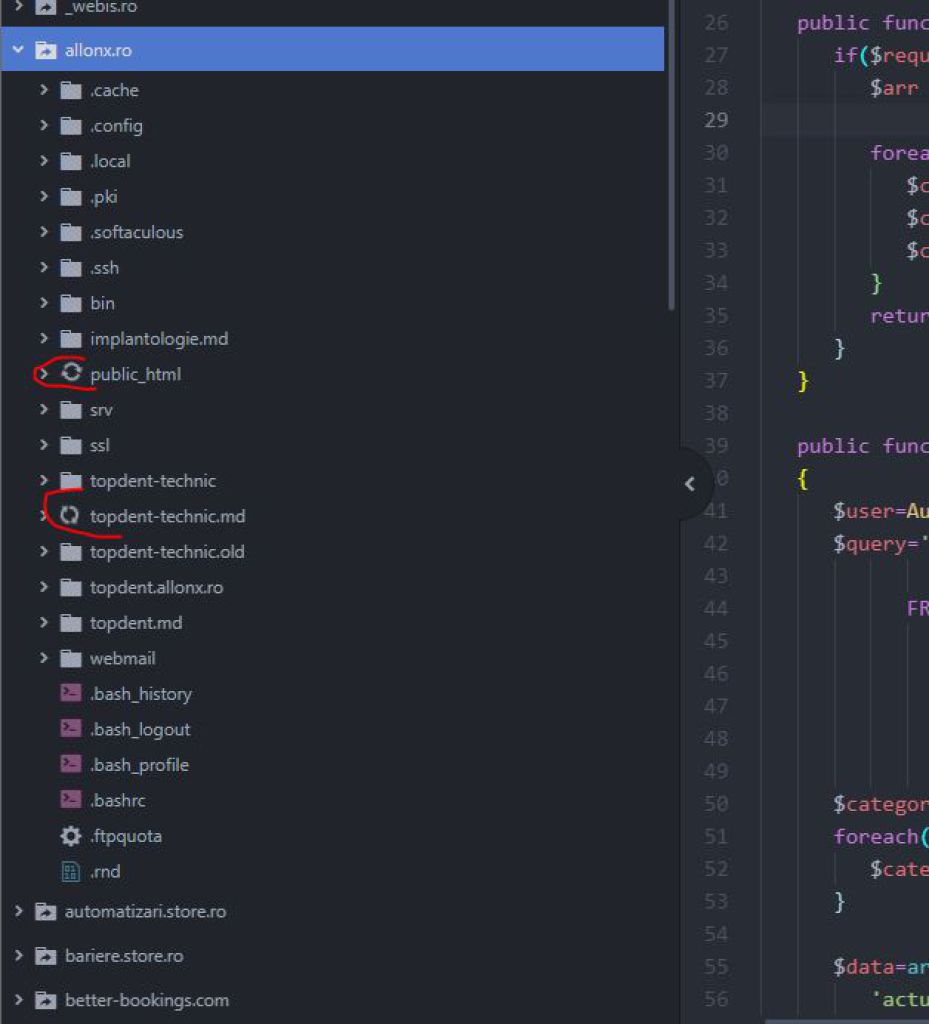Expand the srv folder chevron

44,409
